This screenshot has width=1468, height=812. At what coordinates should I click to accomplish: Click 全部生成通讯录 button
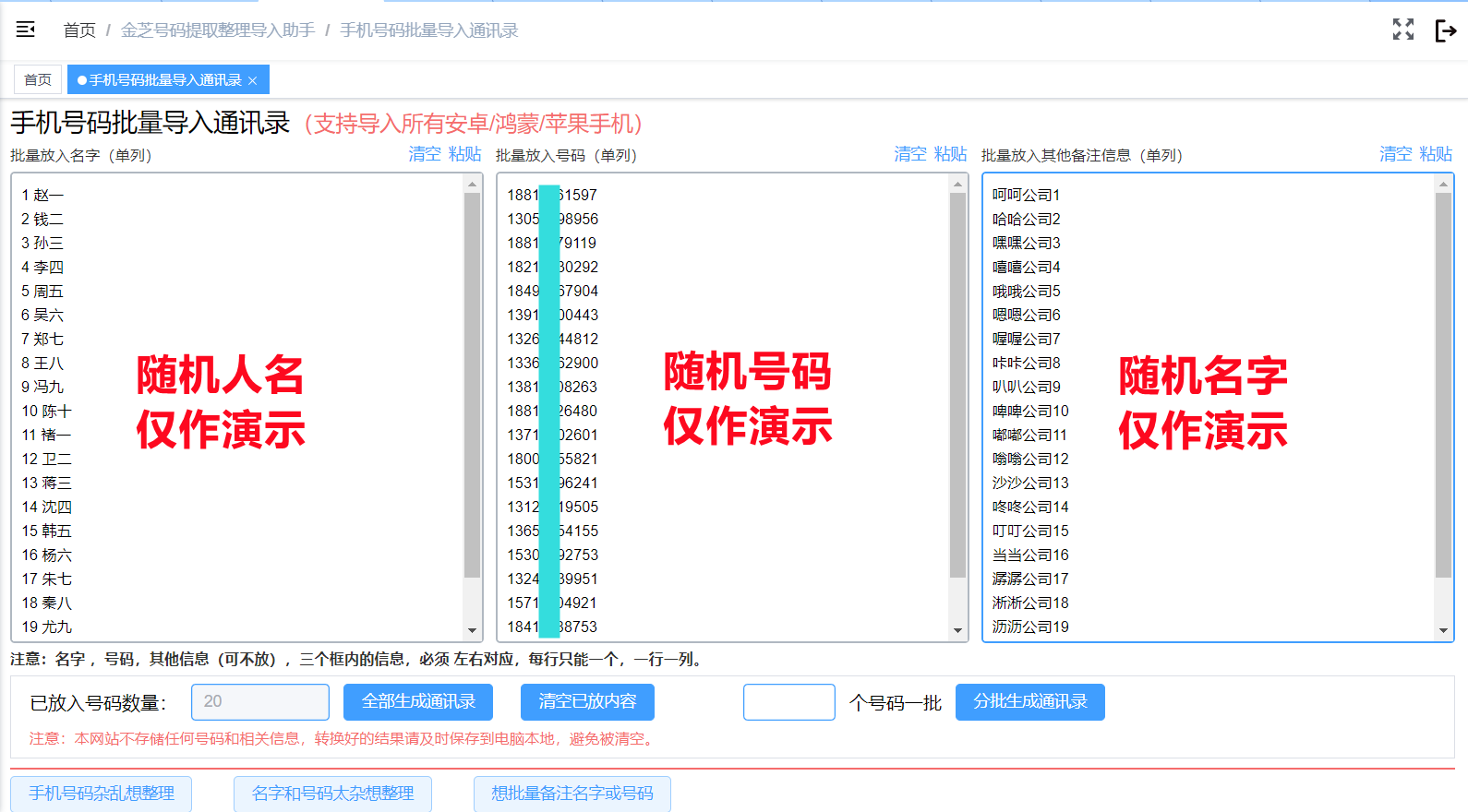418,702
